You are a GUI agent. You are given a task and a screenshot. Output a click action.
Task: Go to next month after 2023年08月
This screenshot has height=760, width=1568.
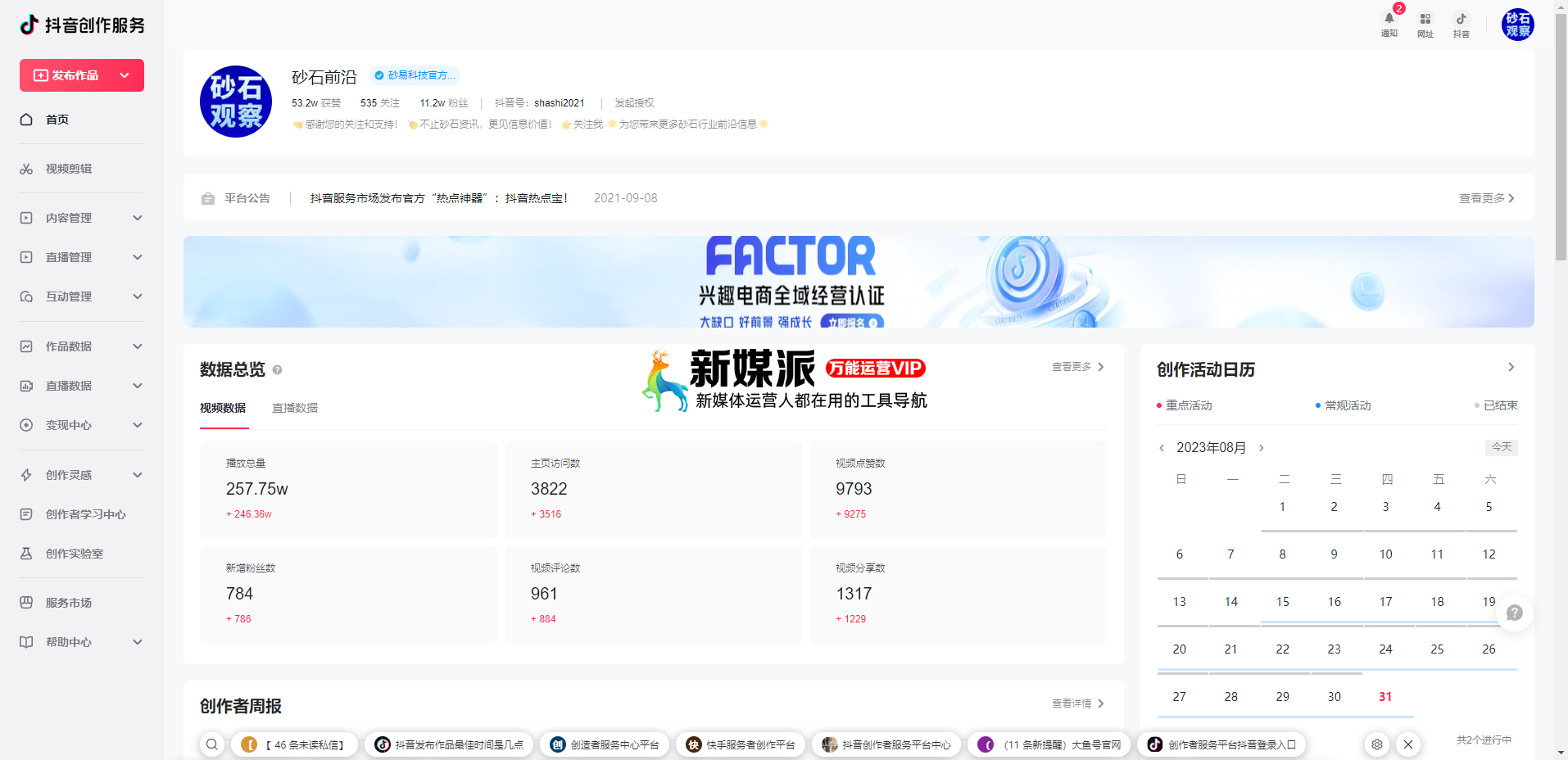click(1262, 448)
